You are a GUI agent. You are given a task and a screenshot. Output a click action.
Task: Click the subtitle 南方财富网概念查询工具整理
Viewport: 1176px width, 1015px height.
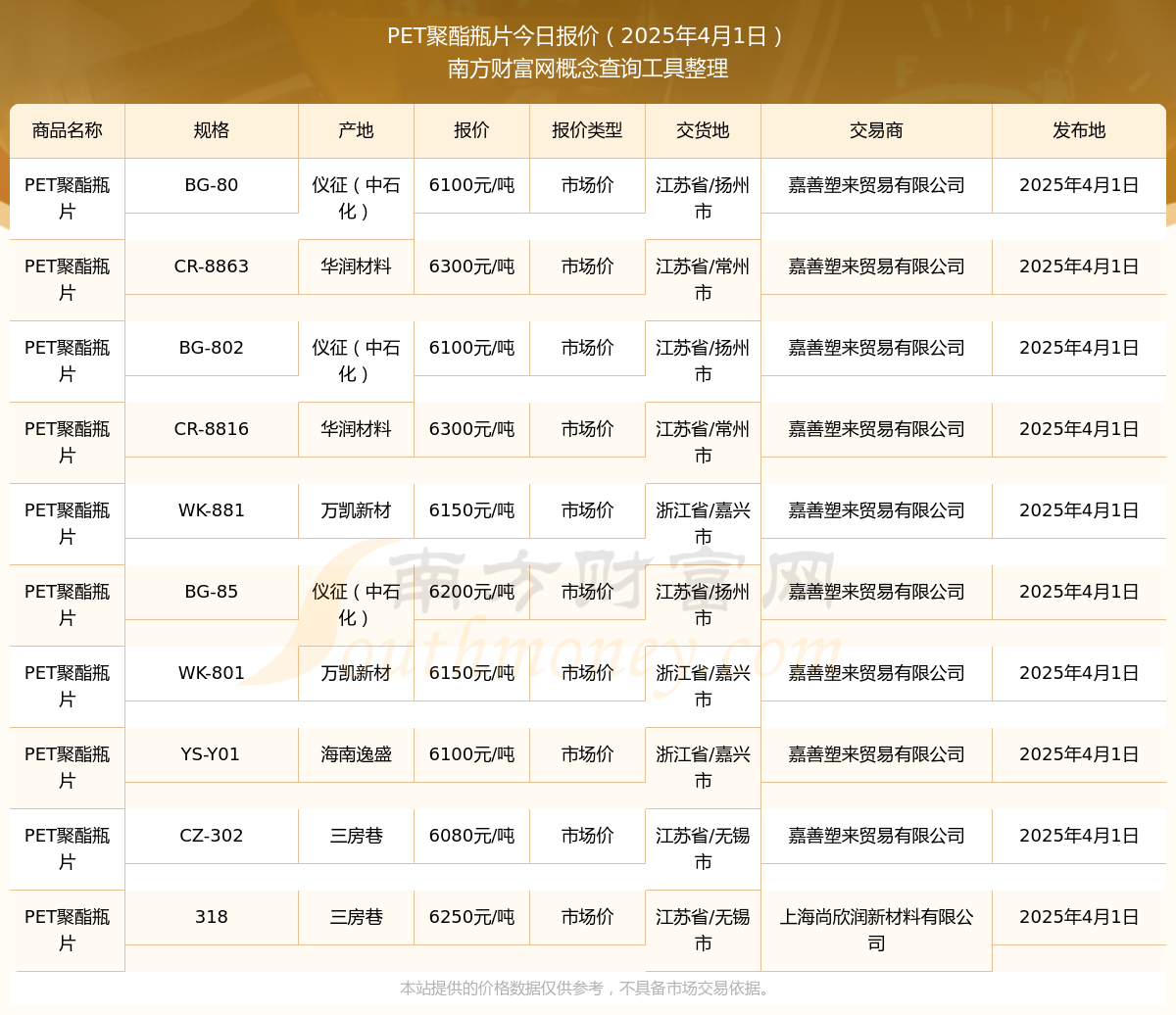[x=588, y=69]
